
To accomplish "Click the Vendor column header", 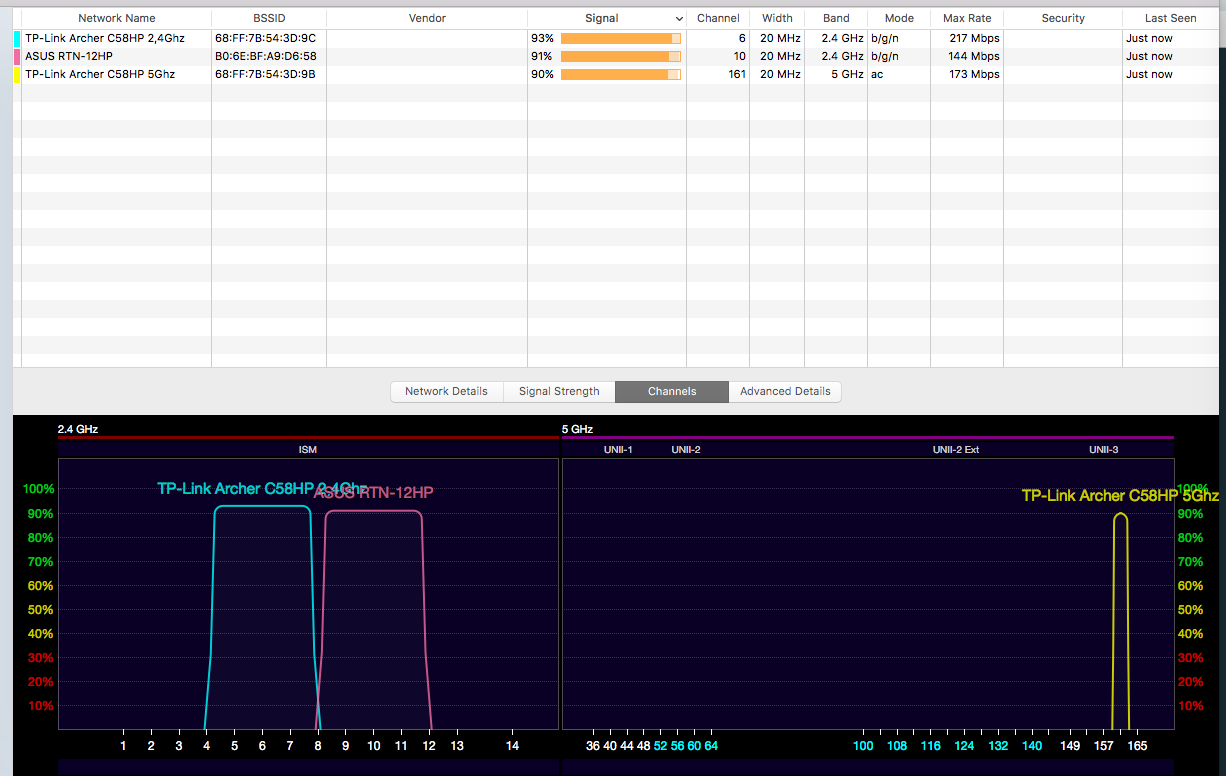I will (x=427, y=18).
